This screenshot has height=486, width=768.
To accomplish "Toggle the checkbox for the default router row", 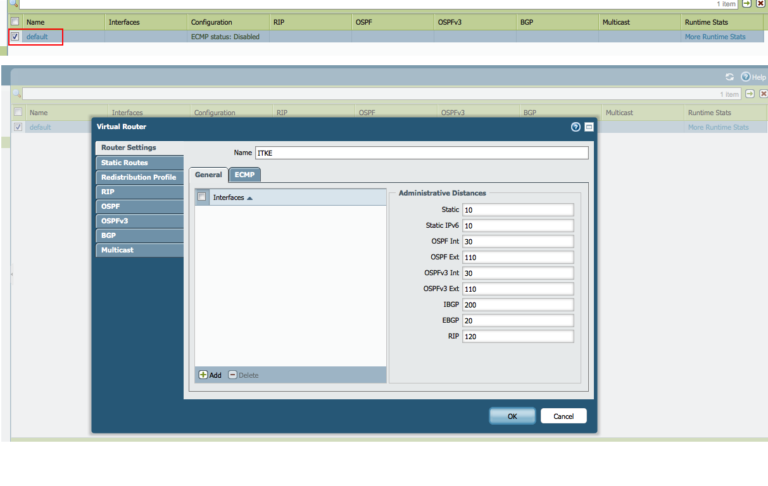I will (16, 37).
